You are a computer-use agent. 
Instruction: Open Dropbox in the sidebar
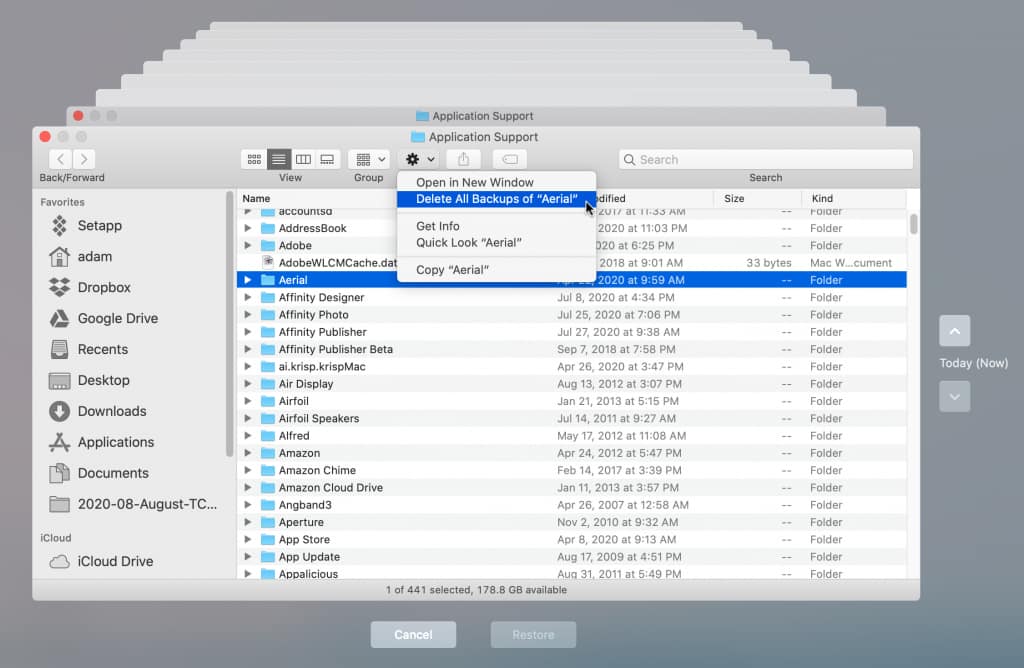(104, 287)
